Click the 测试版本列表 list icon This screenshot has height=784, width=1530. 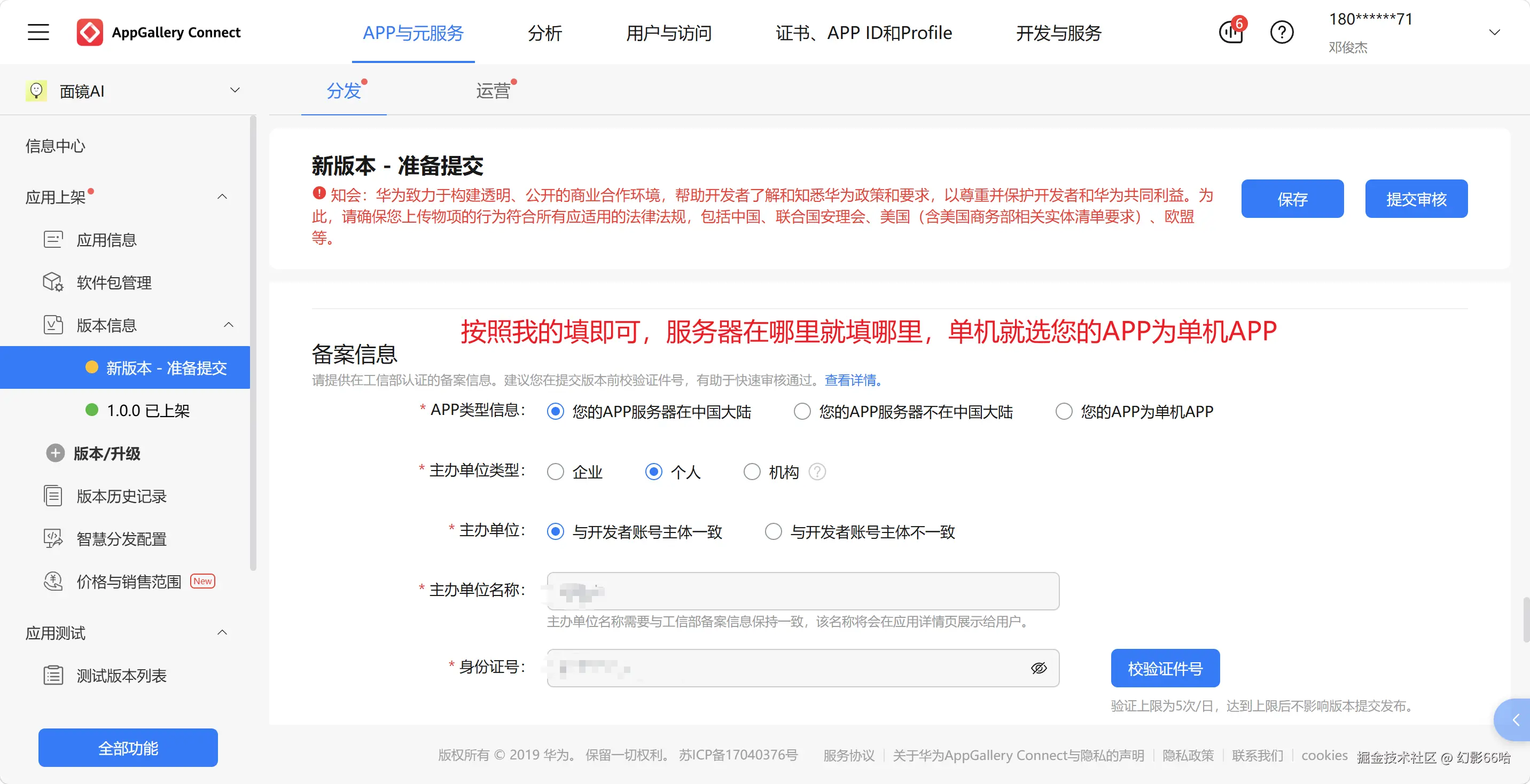(x=53, y=675)
